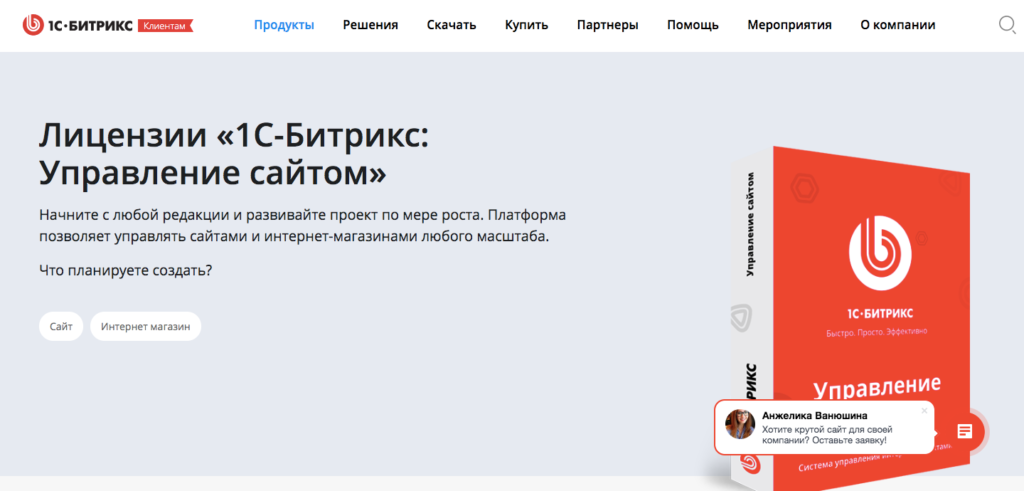Open the red chat form widget button

point(964,431)
